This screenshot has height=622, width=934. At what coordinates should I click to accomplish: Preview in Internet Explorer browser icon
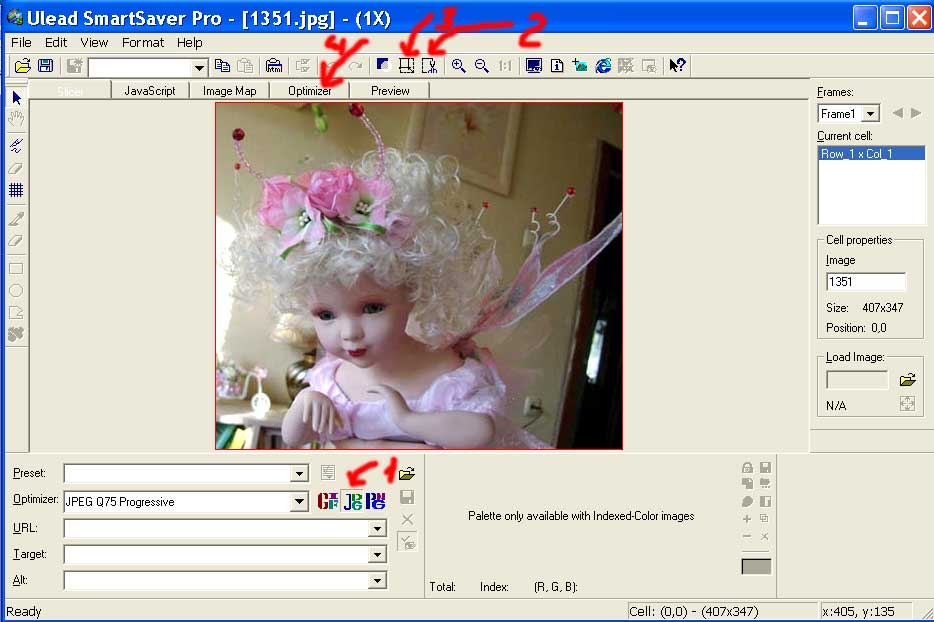coord(603,66)
